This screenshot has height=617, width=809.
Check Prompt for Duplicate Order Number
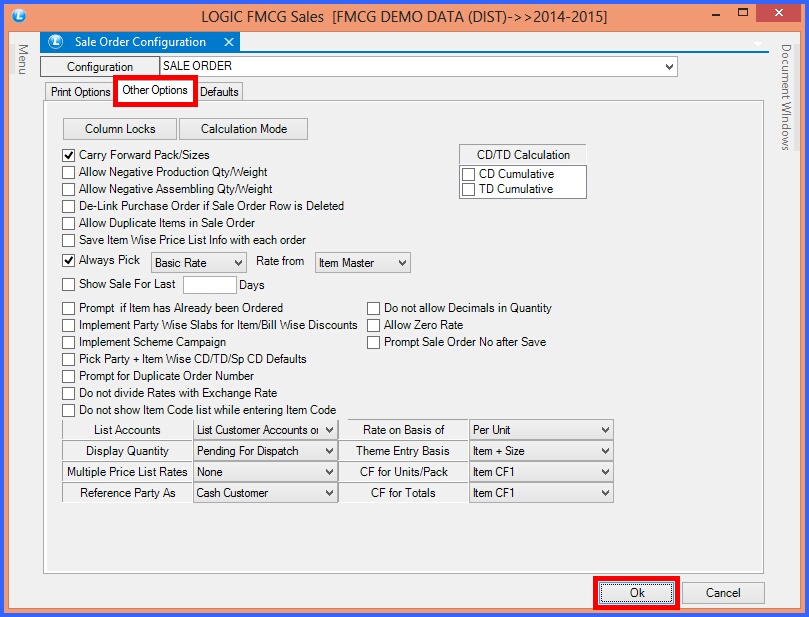pyautogui.click(x=68, y=376)
